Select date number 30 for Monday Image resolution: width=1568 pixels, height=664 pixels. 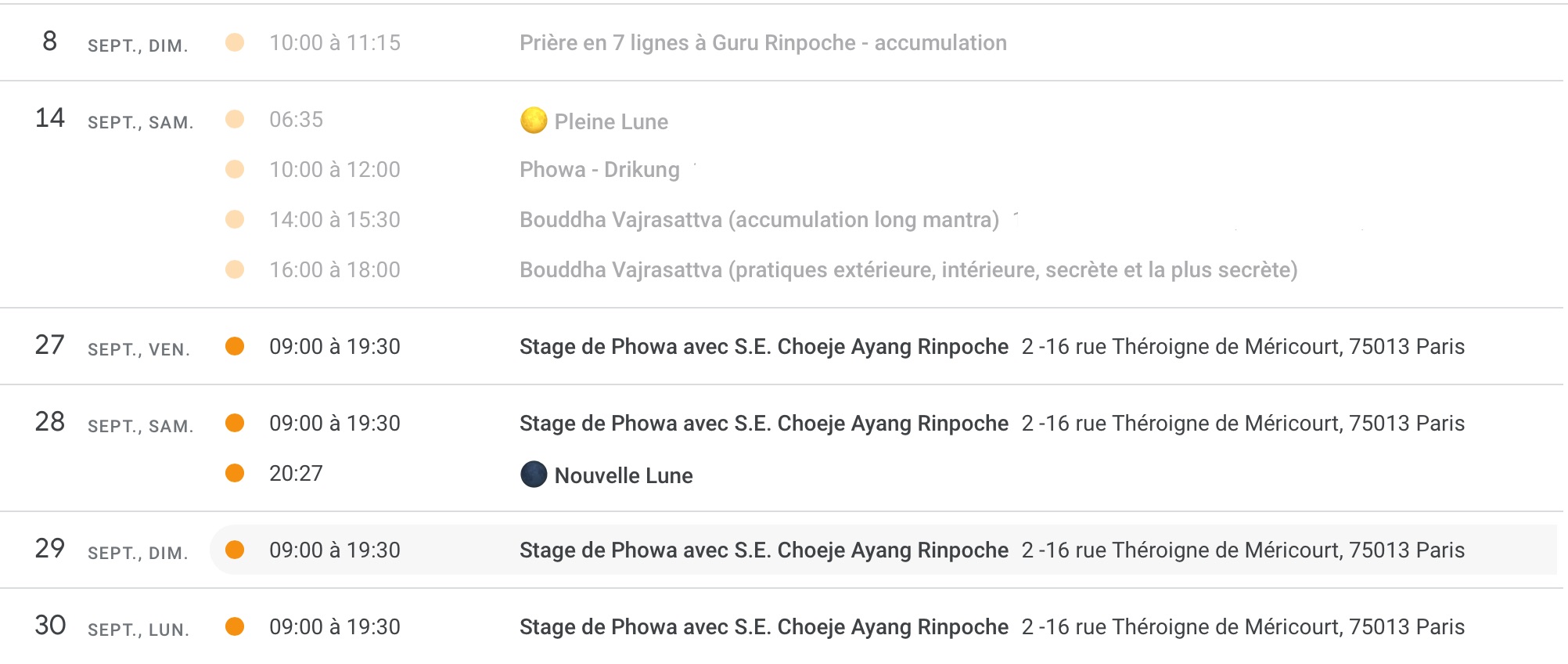[x=50, y=625]
